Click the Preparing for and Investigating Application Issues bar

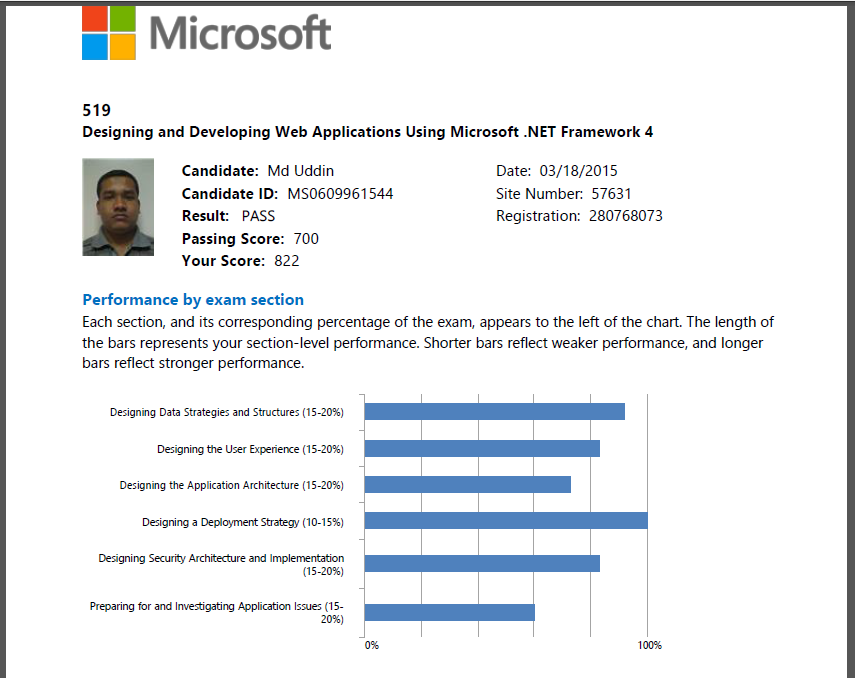pyautogui.click(x=450, y=613)
